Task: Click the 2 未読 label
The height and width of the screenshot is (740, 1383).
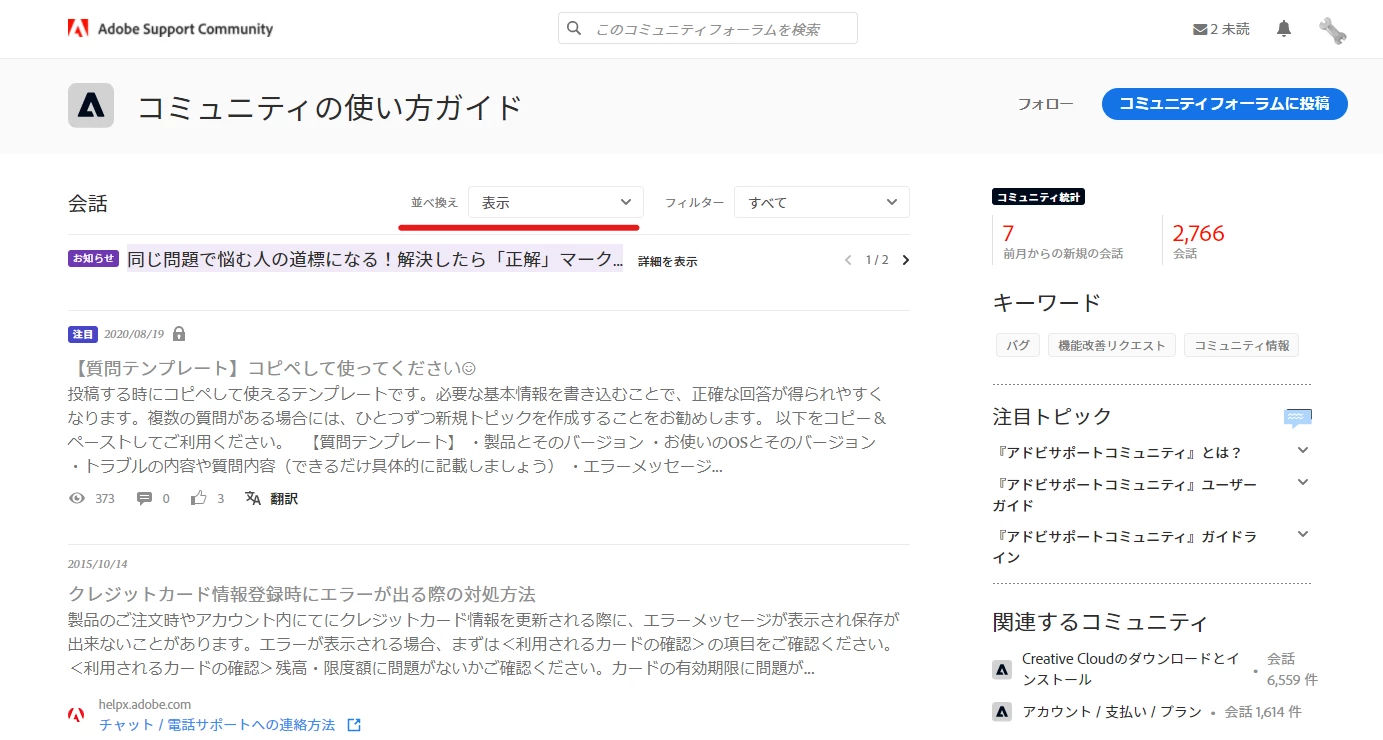Action: [x=1230, y=29]
